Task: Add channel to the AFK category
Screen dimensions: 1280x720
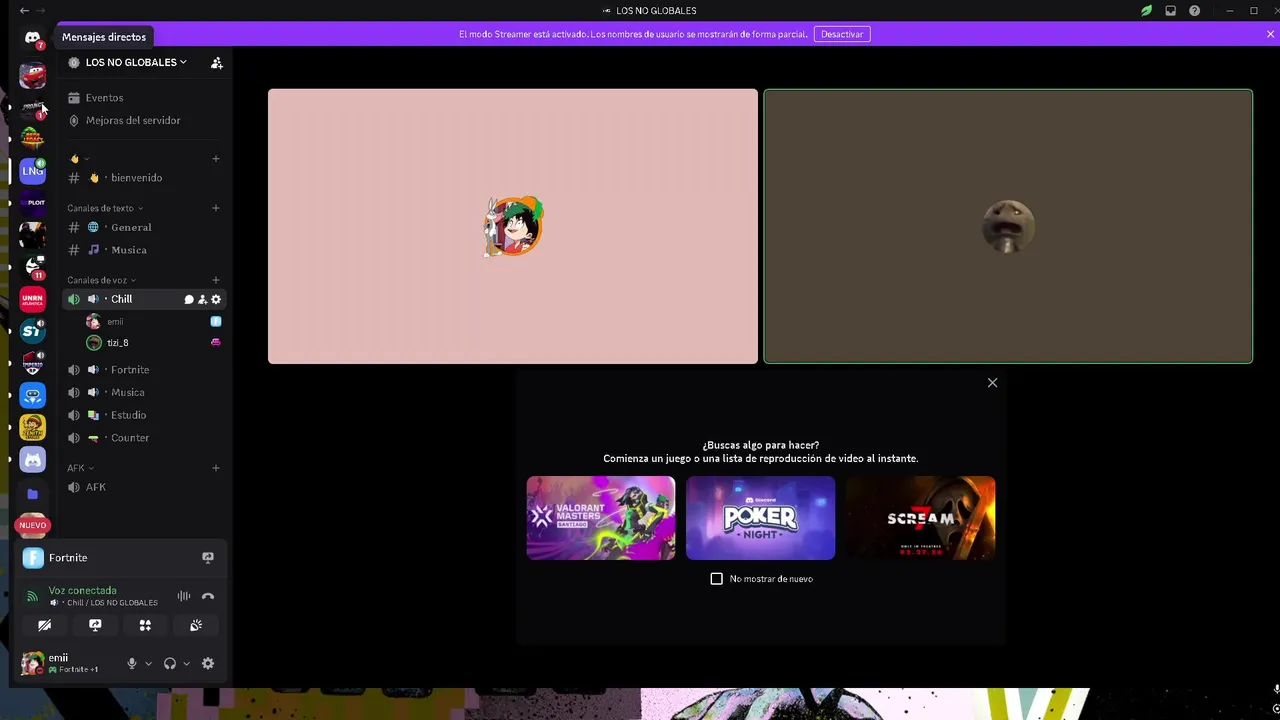Action: (x=216, y=468)
